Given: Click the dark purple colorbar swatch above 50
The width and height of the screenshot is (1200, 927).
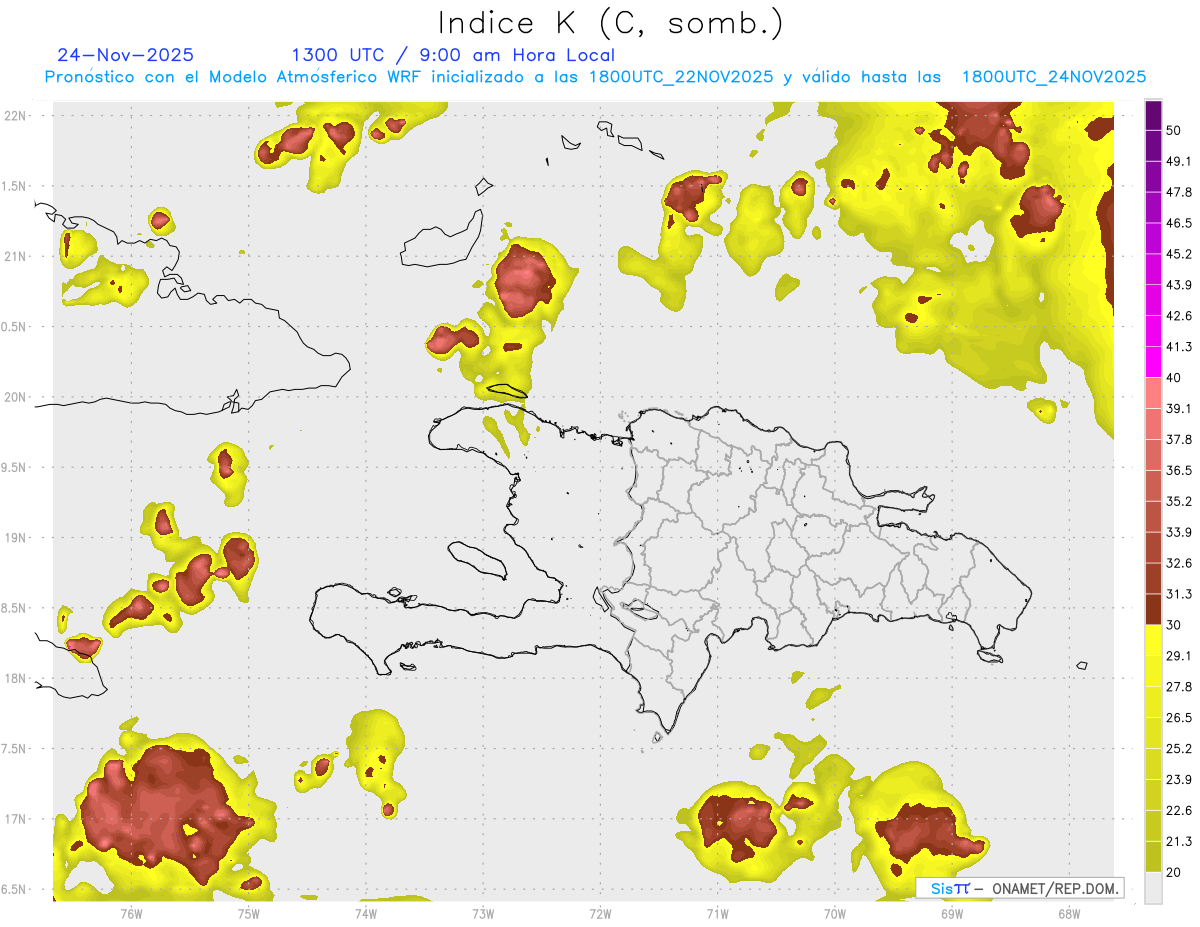Looking at the screenshot, I should [1153, 115].
